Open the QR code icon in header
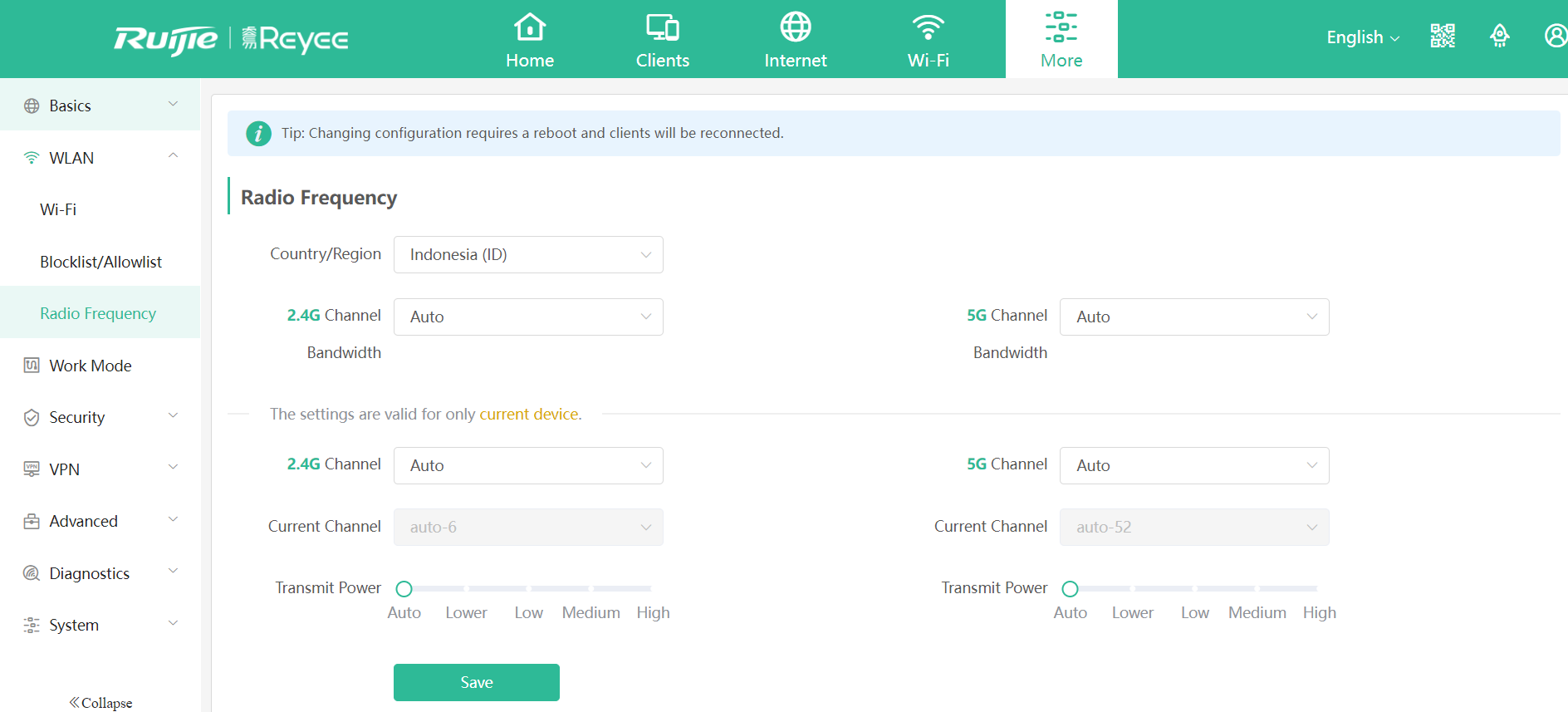1568x712 pixels. [x=1443, y=36]
